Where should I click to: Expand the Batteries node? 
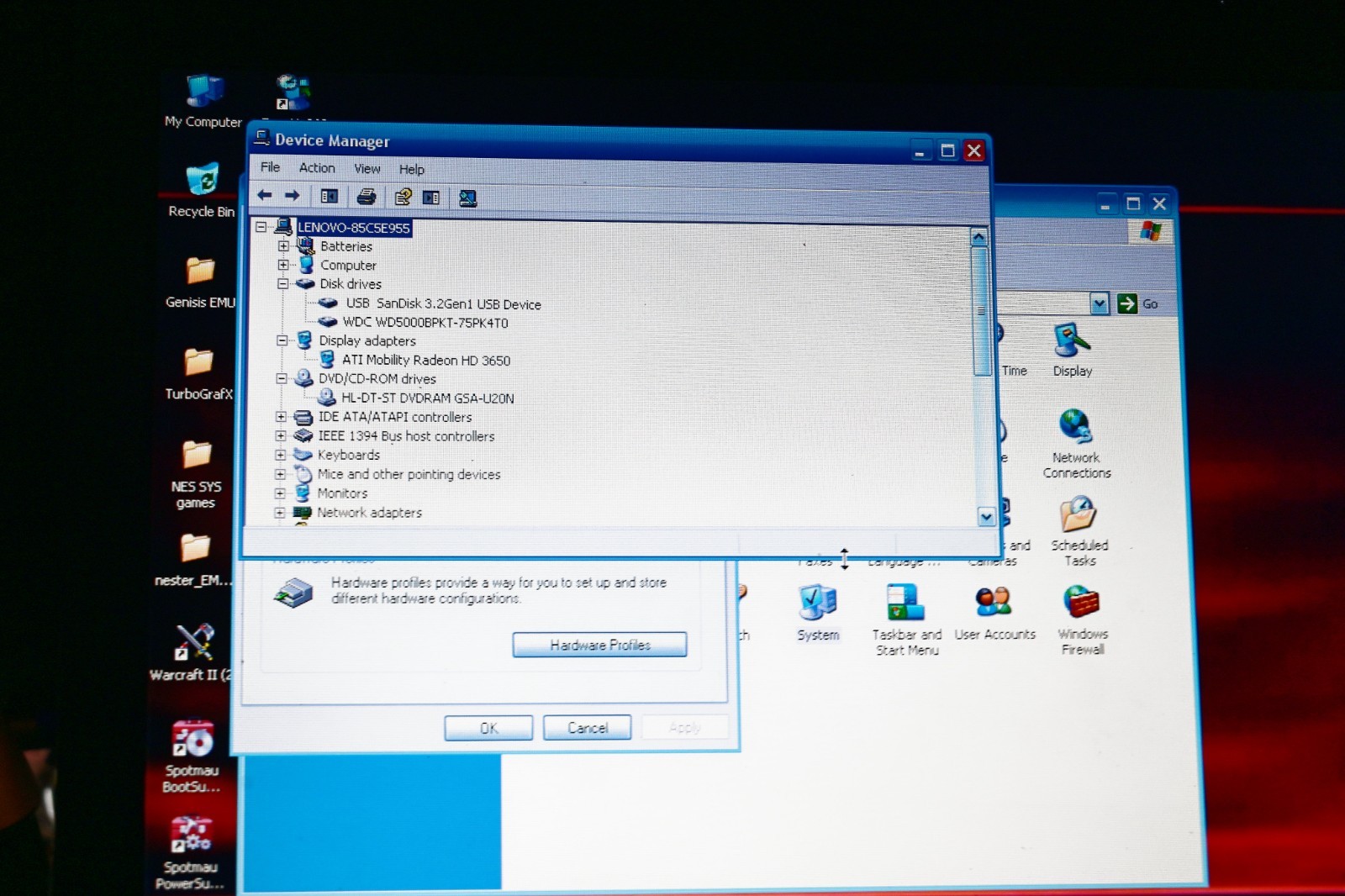click(x=283, y=246)
